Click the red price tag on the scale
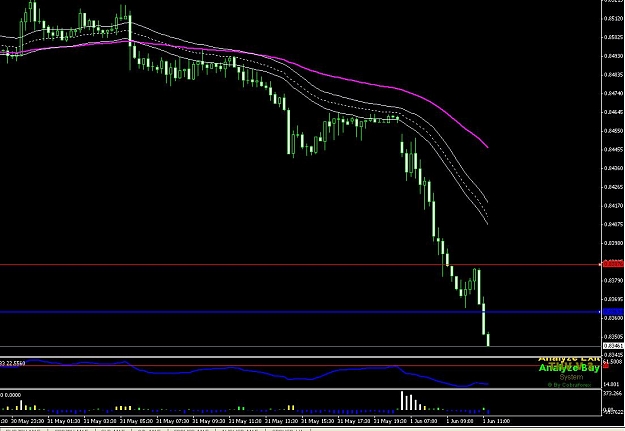 coord(613,264)
